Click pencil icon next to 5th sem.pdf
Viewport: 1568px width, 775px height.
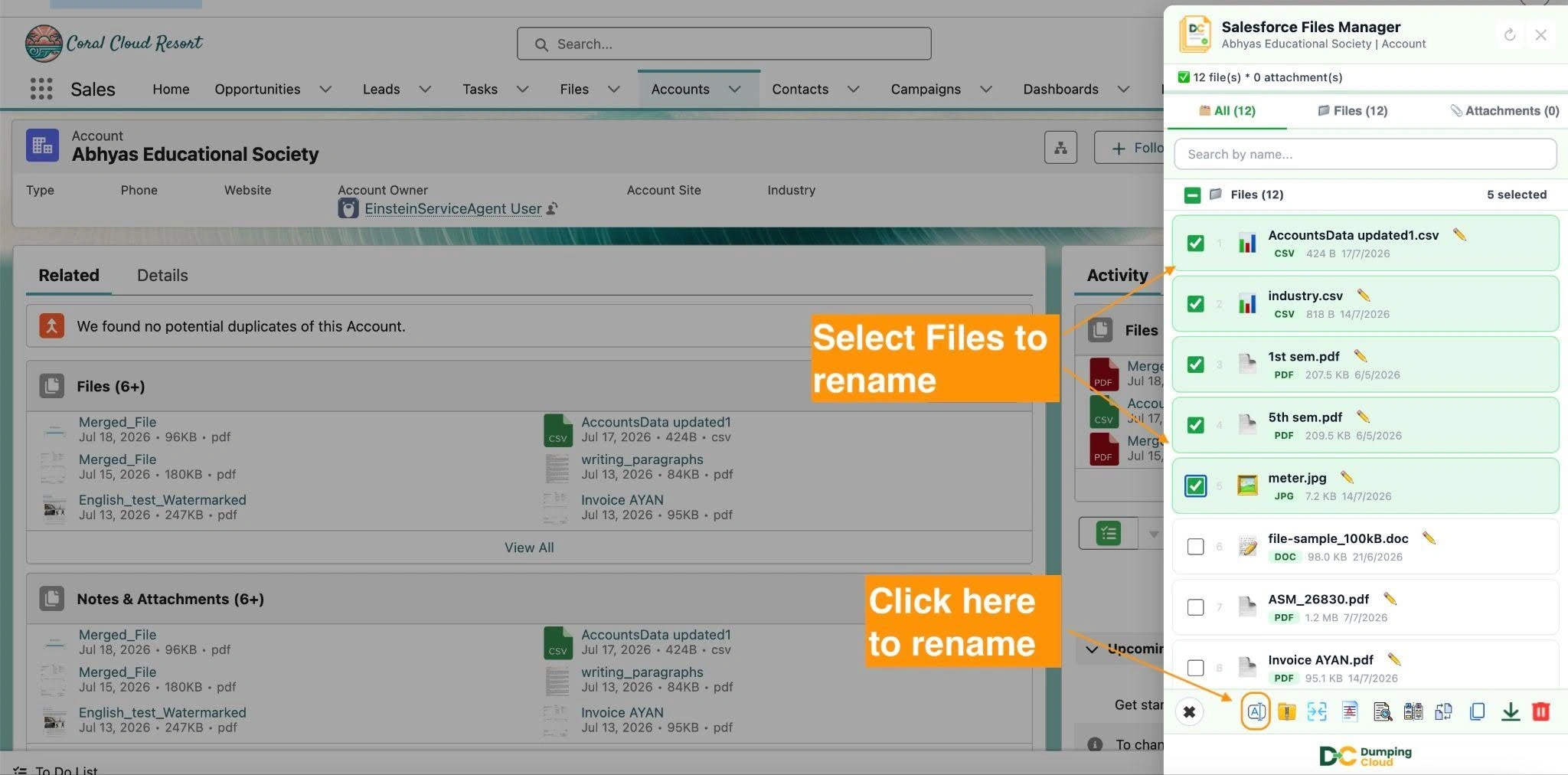1363,416
